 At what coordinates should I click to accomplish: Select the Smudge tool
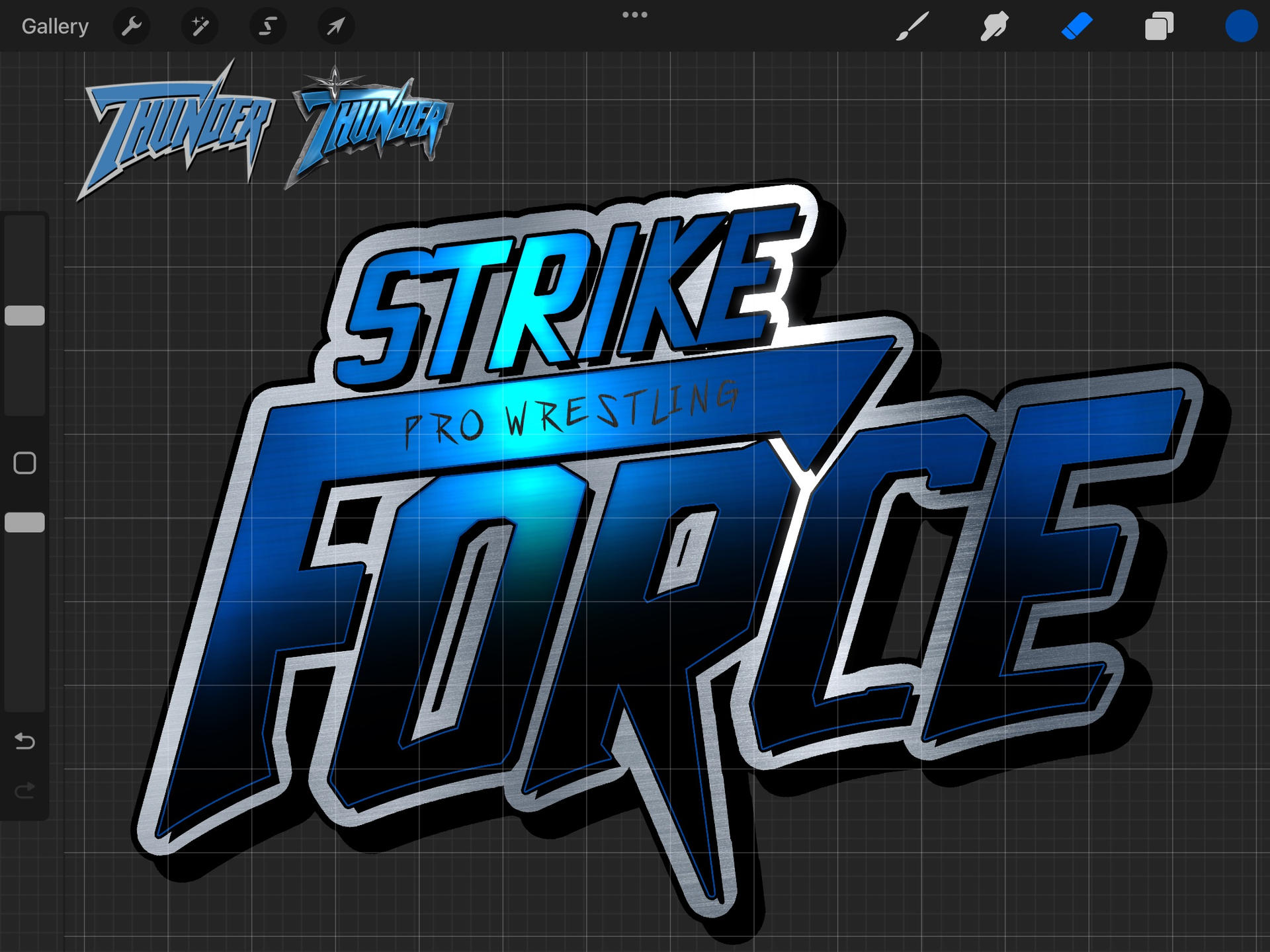(993, 26)
